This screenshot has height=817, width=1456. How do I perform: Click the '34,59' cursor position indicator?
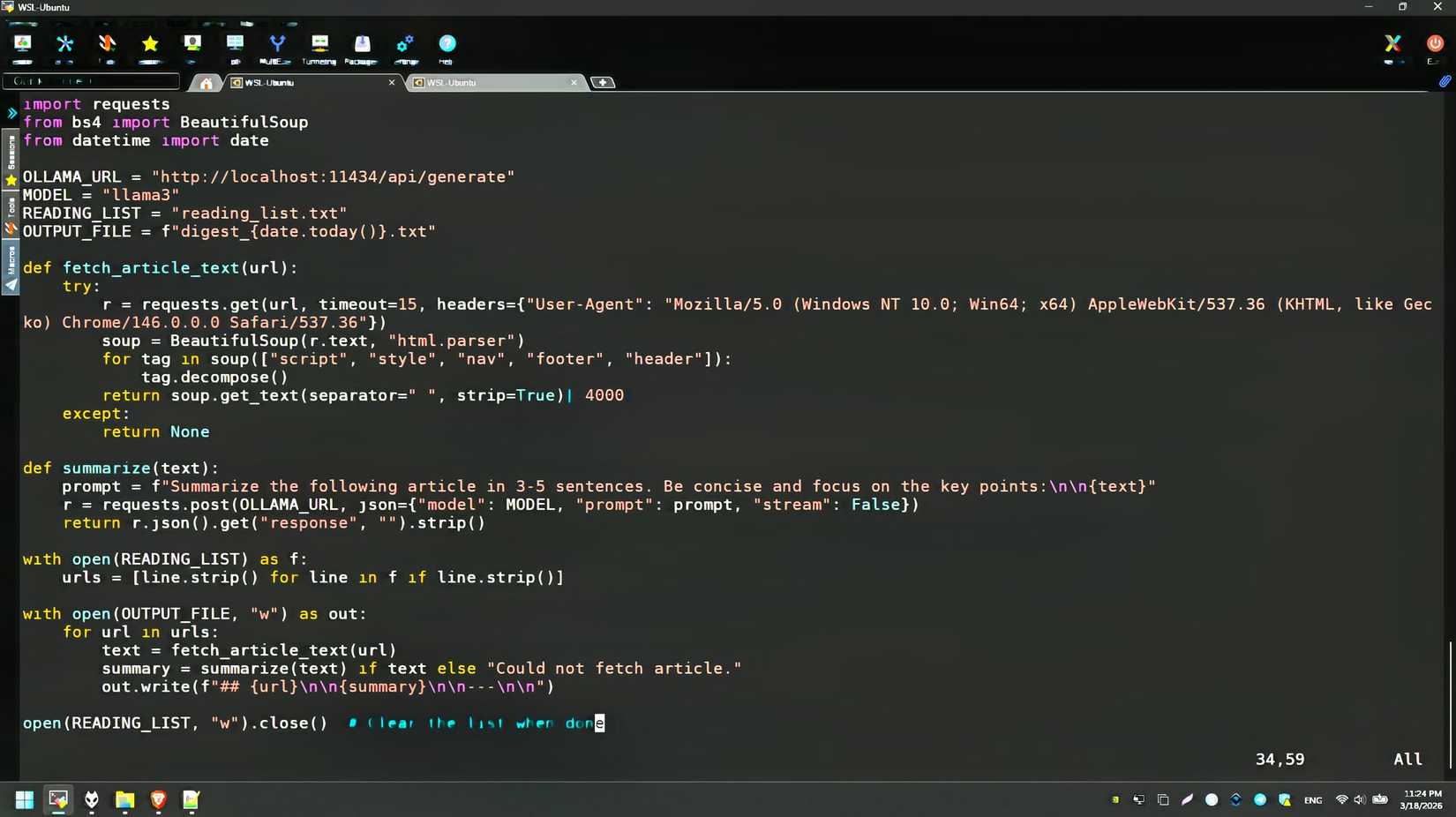tap(1280, 760)
